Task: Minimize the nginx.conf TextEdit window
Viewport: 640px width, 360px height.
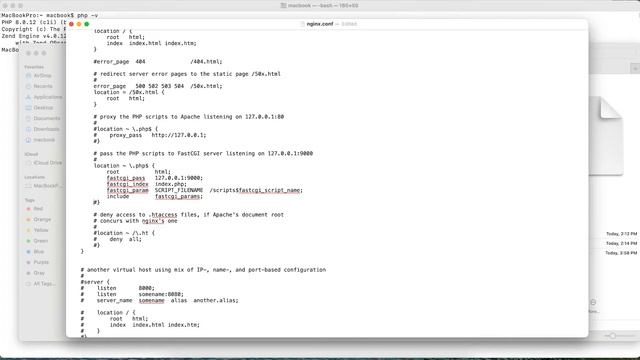Action: click(x=79, y=24)
